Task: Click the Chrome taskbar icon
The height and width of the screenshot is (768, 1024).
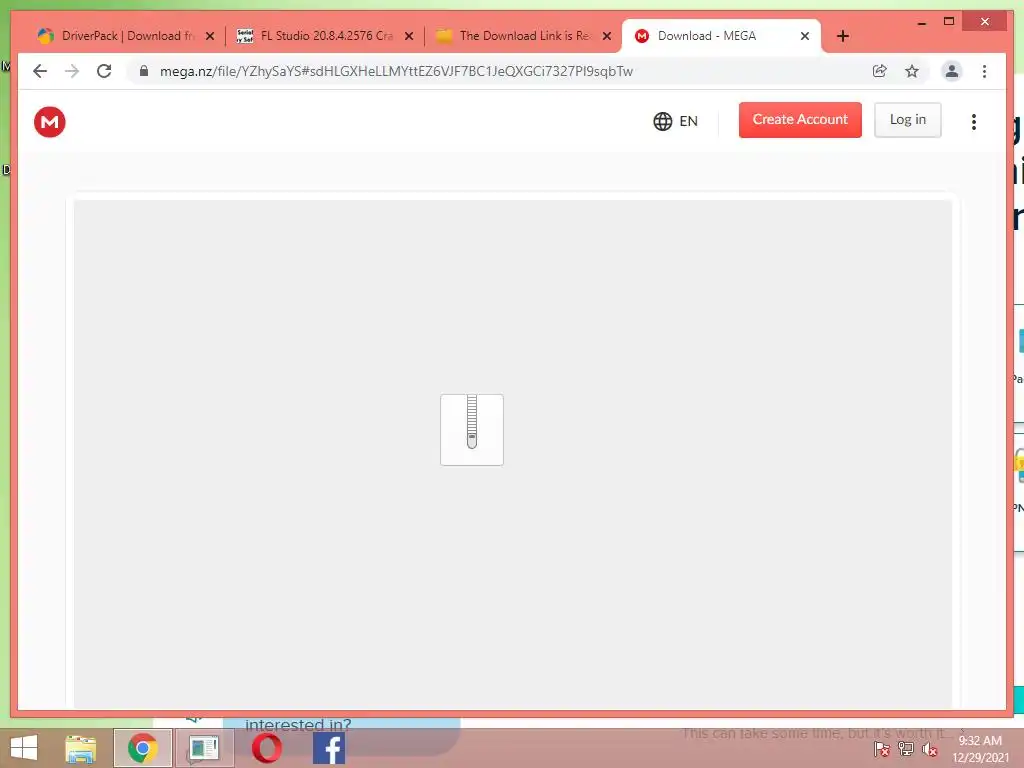Action: click(x=142, y=748)
